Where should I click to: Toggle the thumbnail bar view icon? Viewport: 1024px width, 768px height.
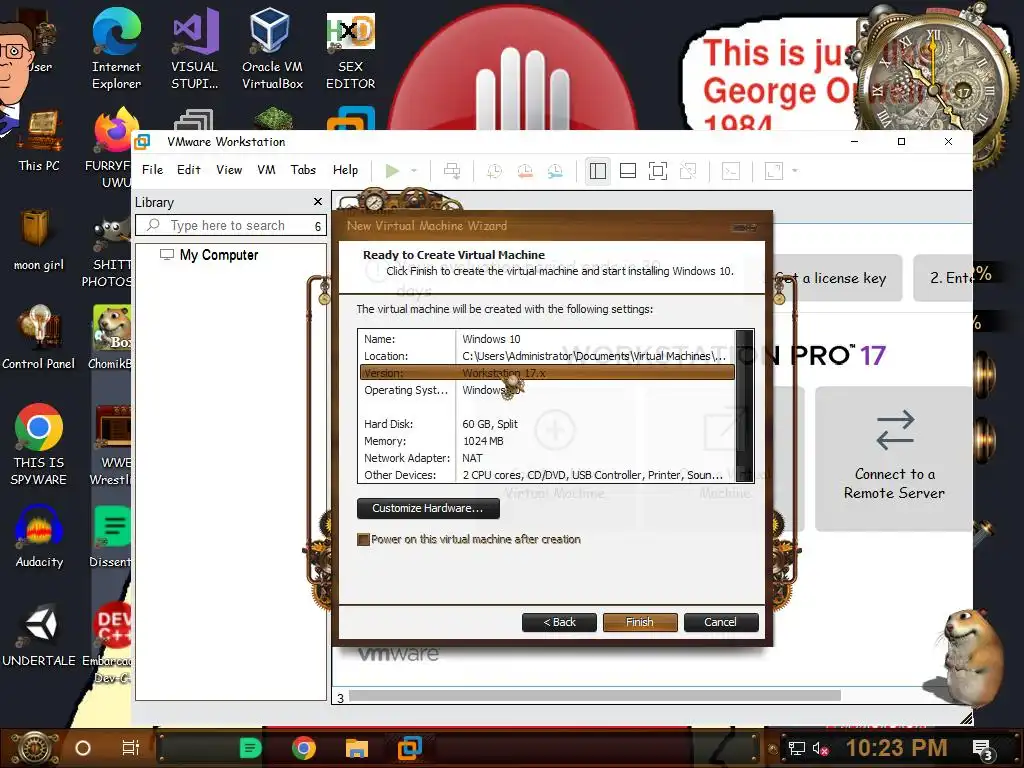click(x=628, y=171)
